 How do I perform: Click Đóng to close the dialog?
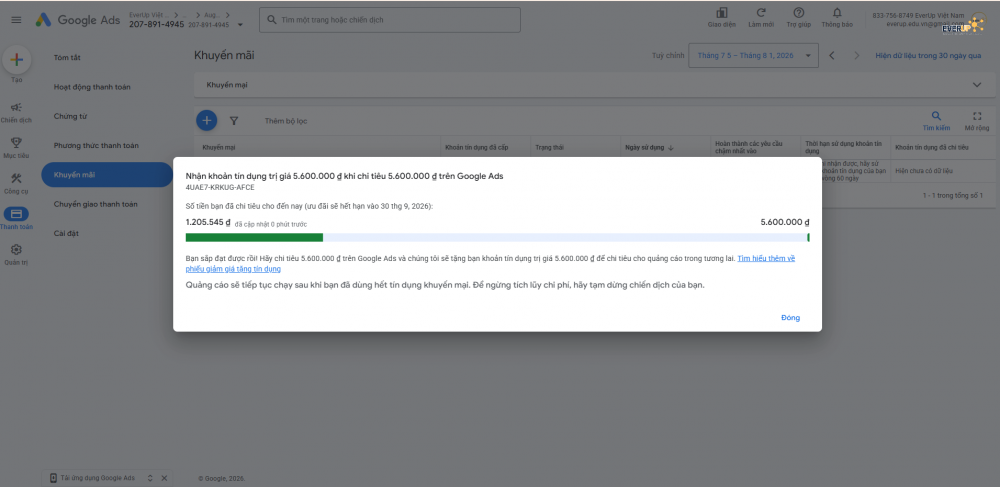(790, 317)
